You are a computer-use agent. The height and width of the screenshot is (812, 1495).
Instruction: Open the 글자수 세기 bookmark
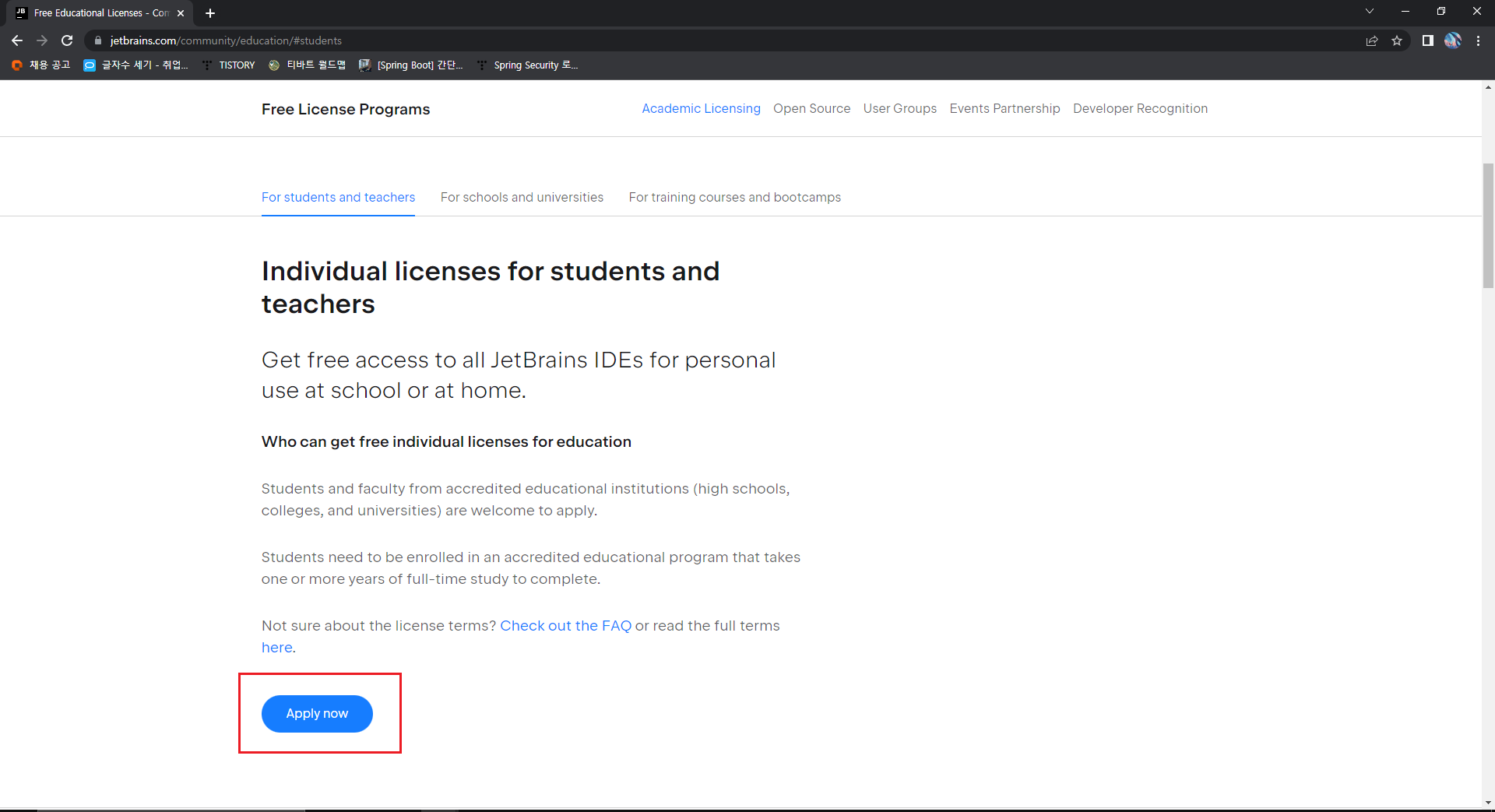point(136,65)
